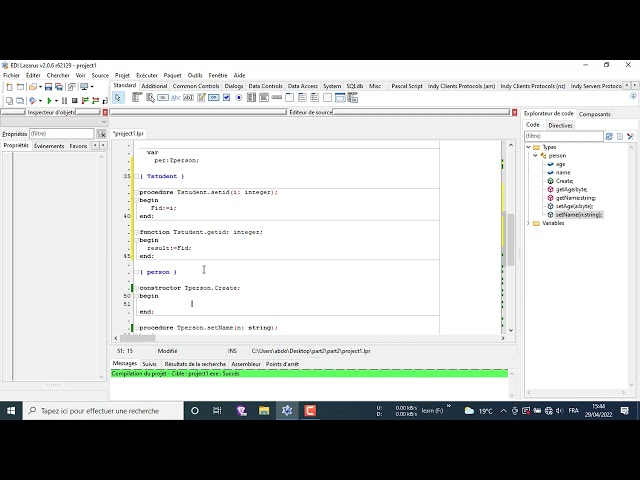Click the desktop monitor toolbar icon
640x480 pixels.
pos(84,87)
